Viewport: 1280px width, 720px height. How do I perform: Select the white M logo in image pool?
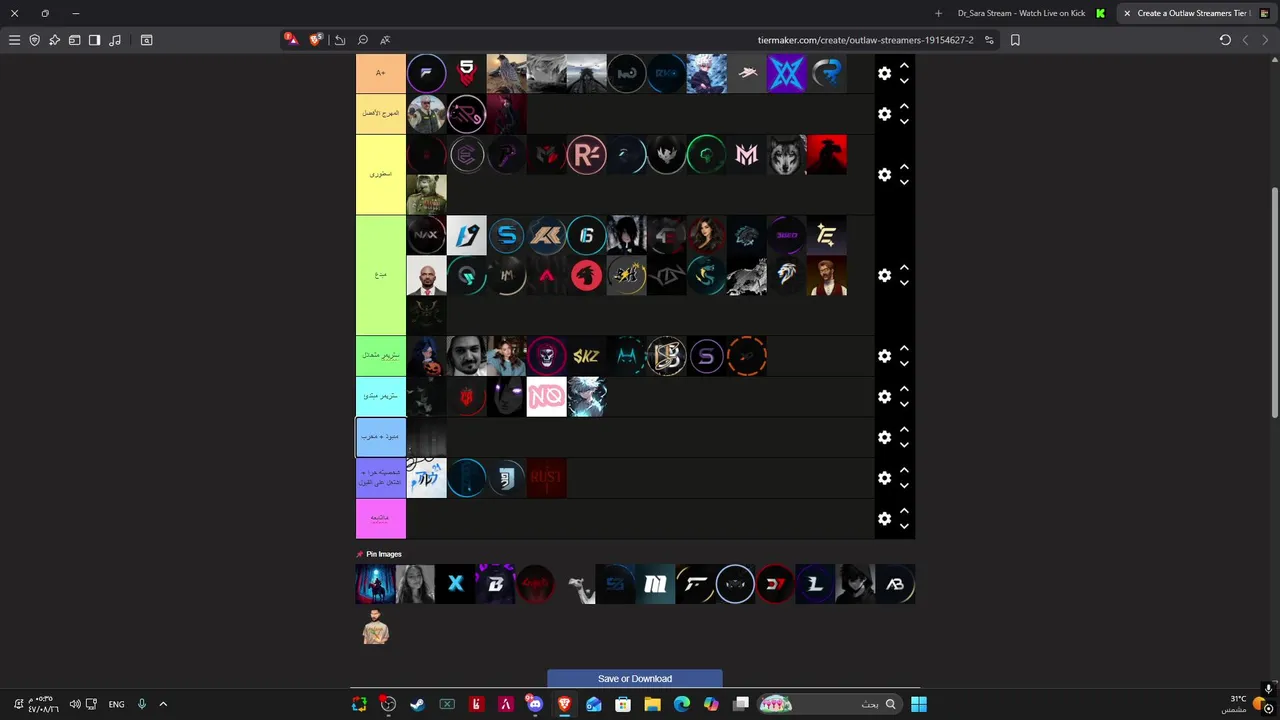point(655,584)
